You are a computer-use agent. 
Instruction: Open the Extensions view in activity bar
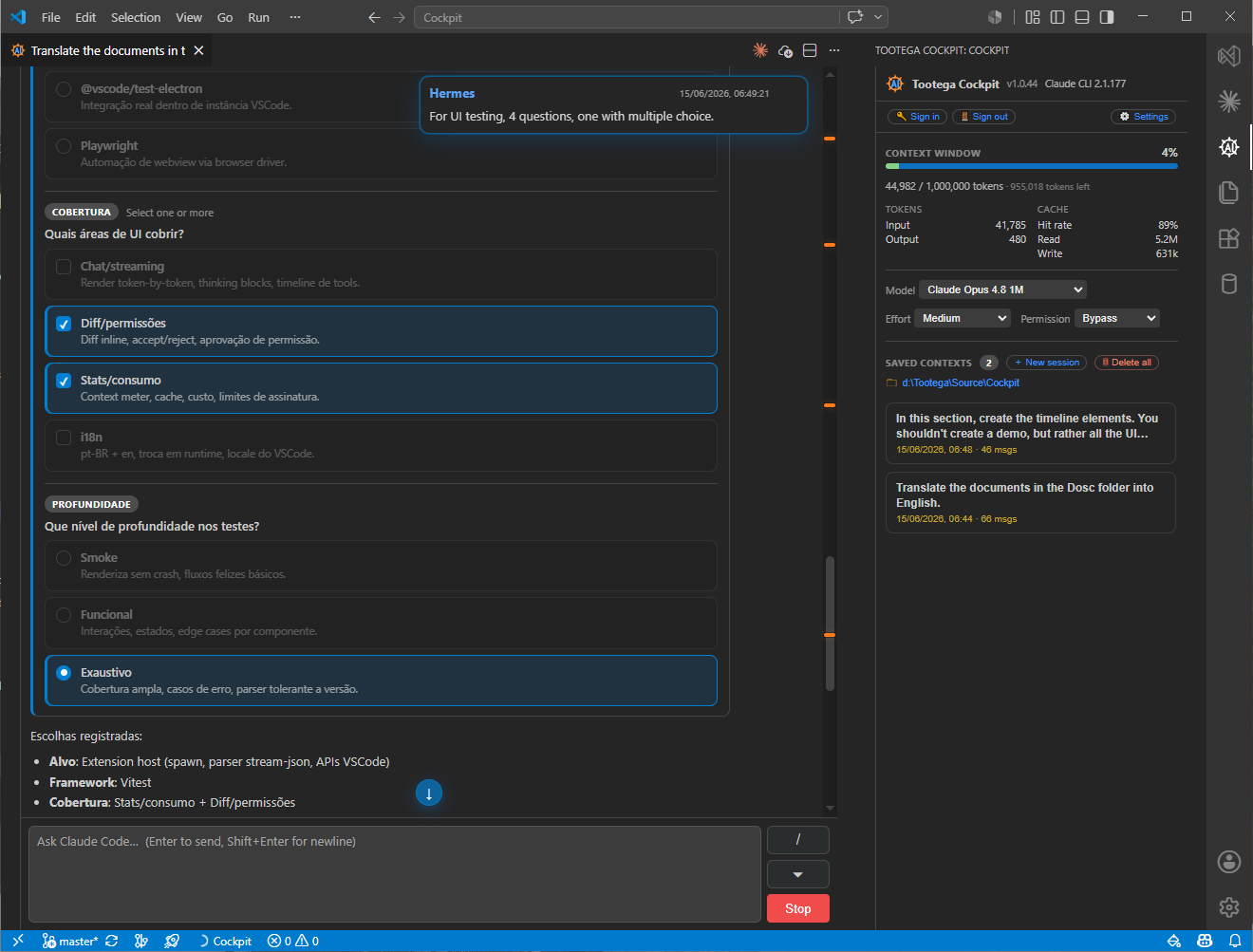coord(1229,238)
